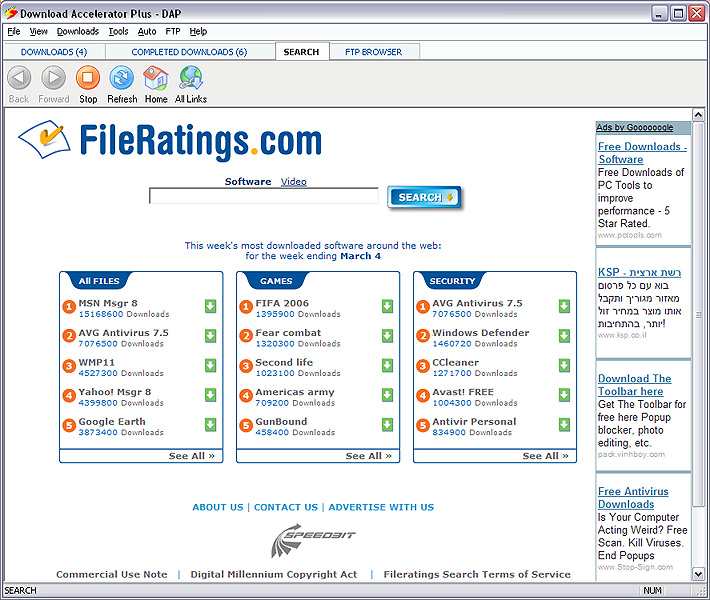Image resolution: width=710 pixels, height=600 pixels.
Task: Download Yahoo! Msgr 8 via green arrow
Action: coord(211,395)
